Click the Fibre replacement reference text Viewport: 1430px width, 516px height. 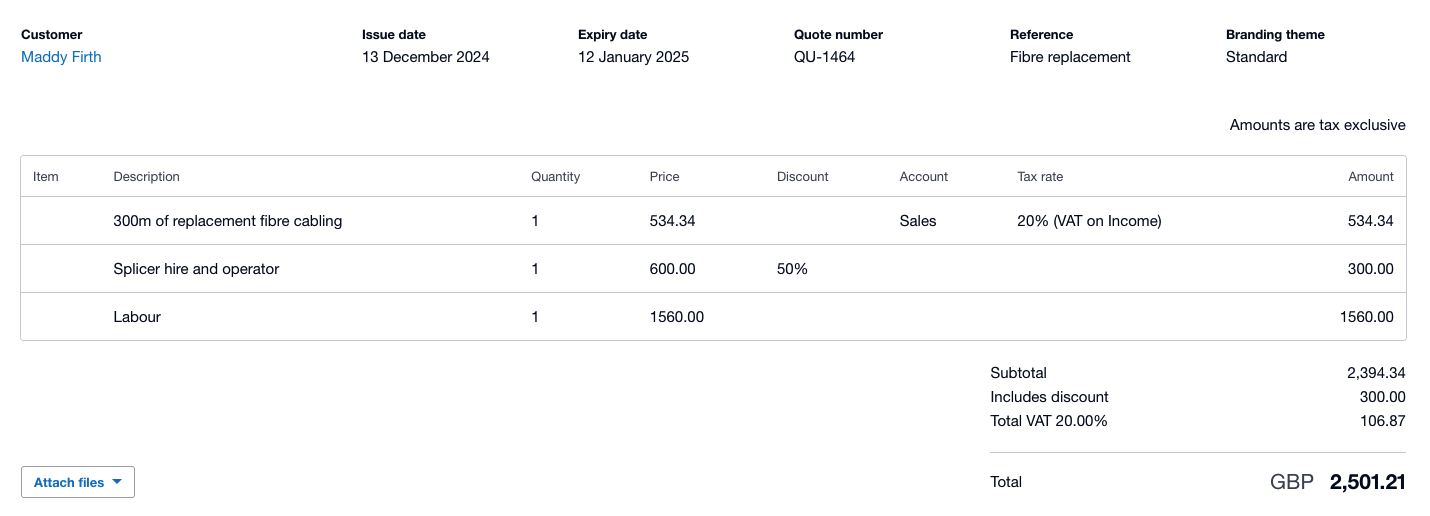[x=1070, y=57]
